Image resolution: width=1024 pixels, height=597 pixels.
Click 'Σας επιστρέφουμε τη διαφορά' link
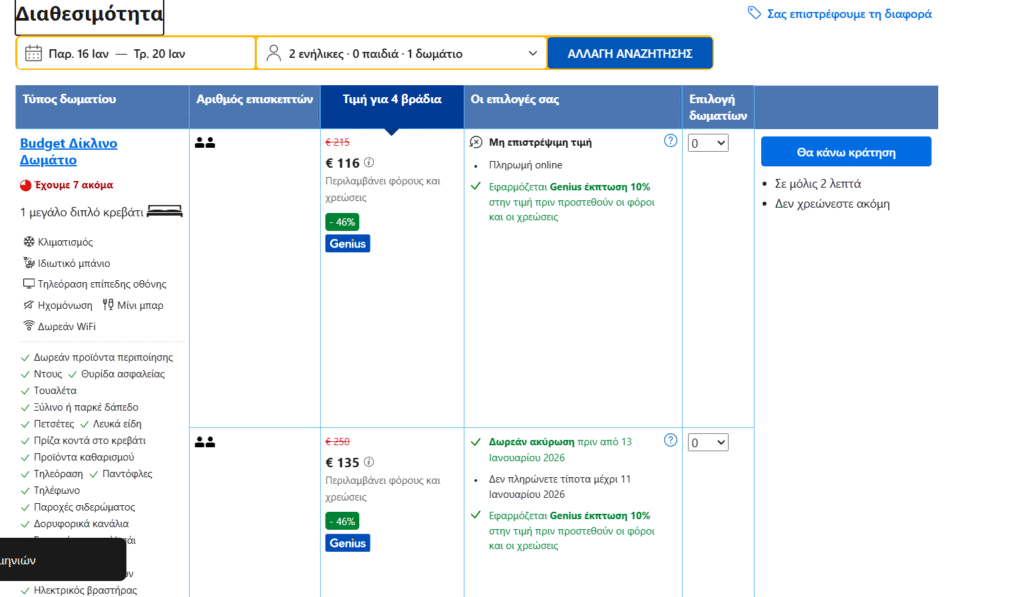848,14
